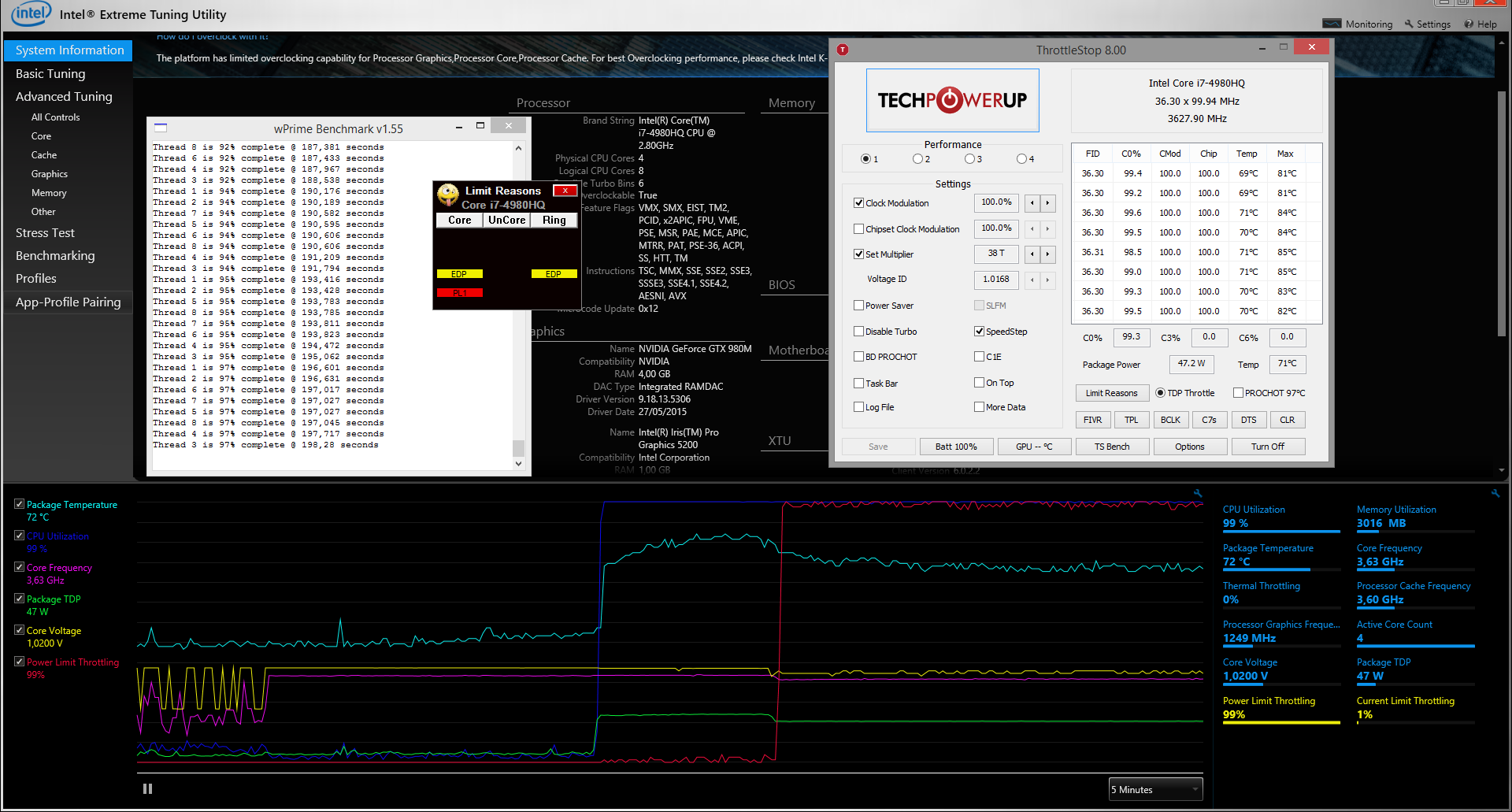Select Performance profile 4 radio button
The image size is (1512, 812).
pos(1021,159)
